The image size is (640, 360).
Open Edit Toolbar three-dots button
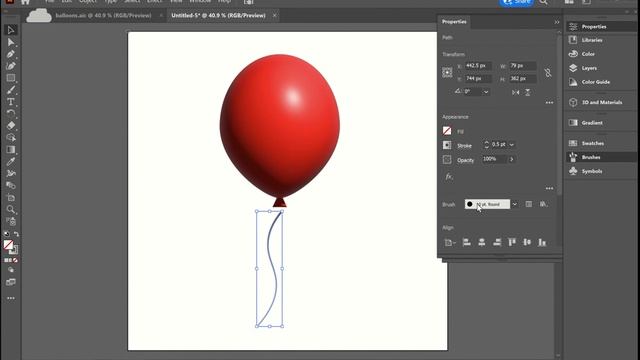point(11,298)
